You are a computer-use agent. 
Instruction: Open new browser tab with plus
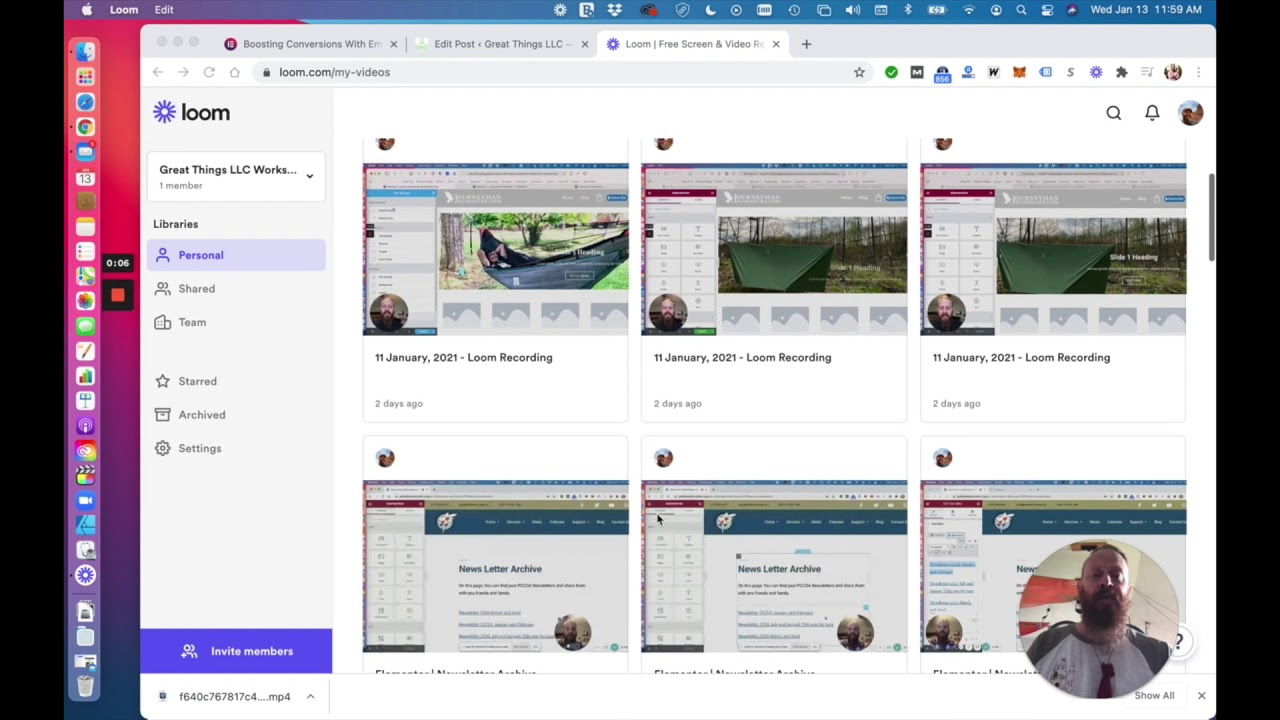[x=806, y=44]
